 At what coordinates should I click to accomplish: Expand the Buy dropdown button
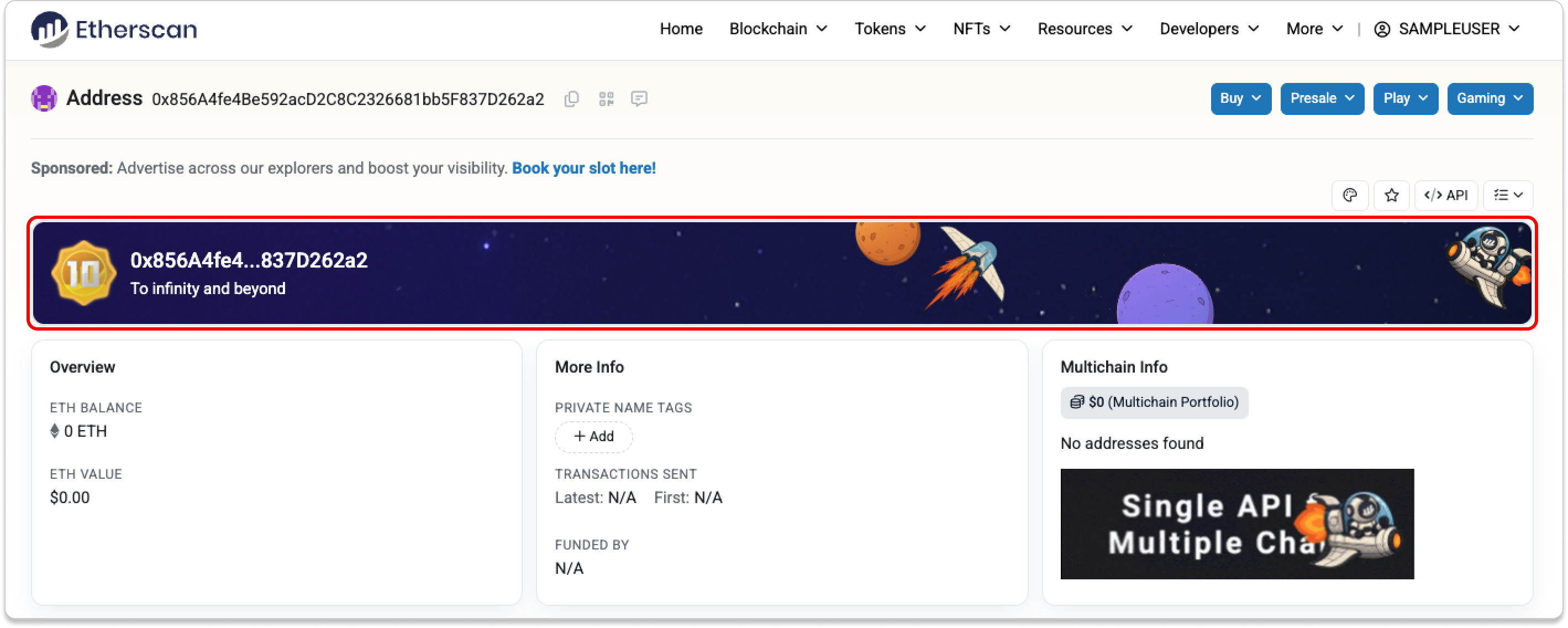tap(1240, 98)
